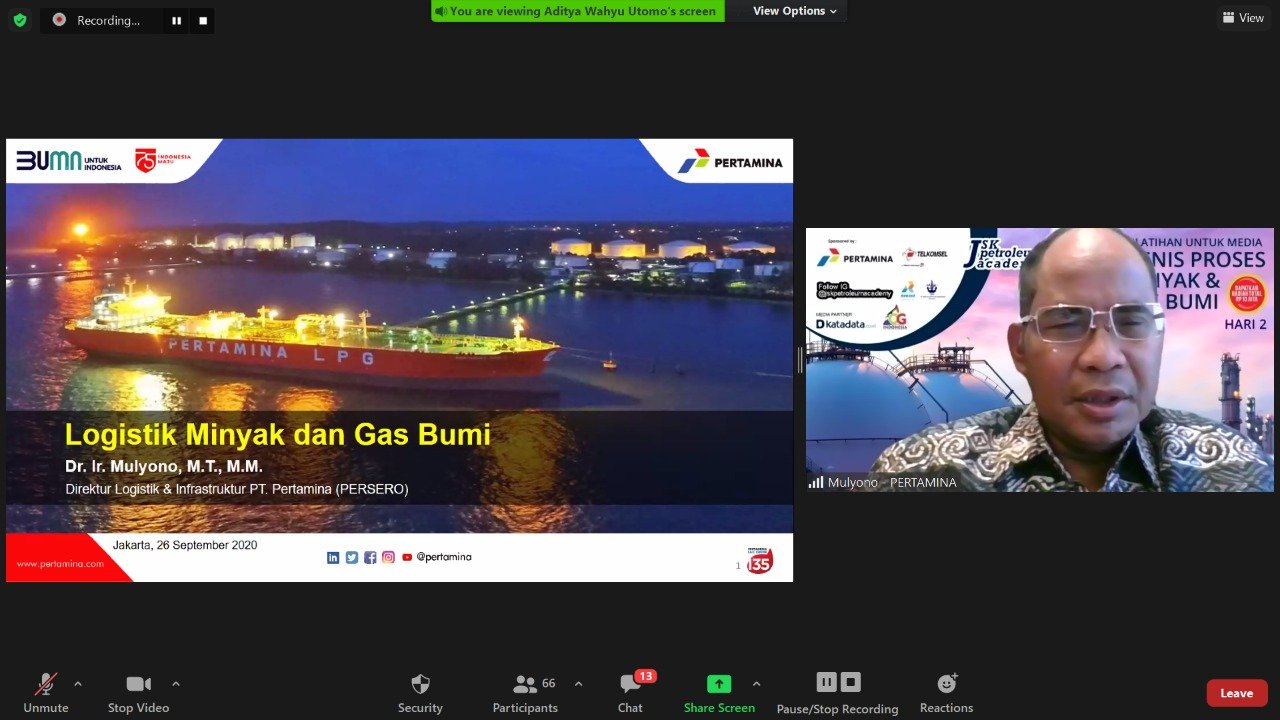The width and height of the screenshot is (1280, 720).
Task: Pause the recording in top bar
Action: pos(176,21)
